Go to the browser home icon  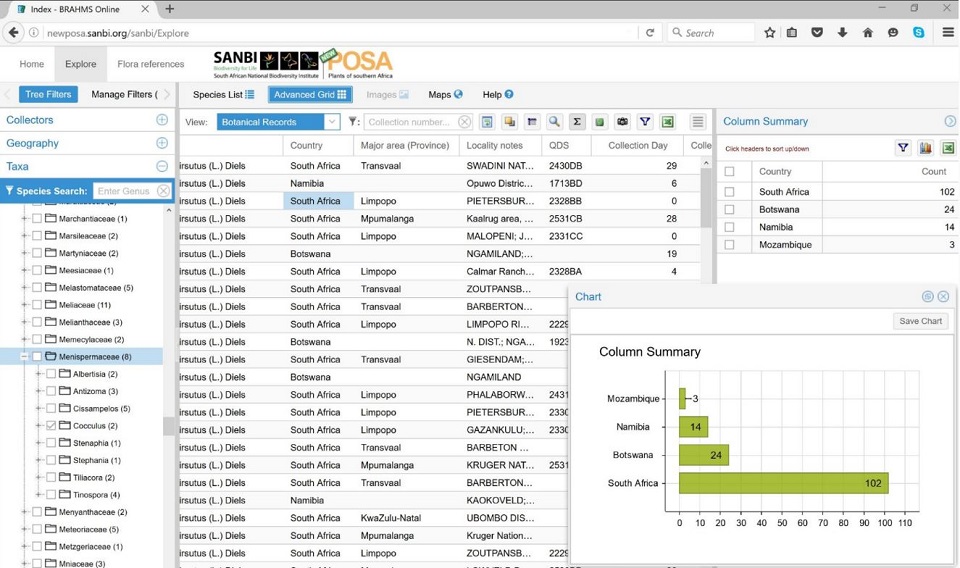click(868, 33)
